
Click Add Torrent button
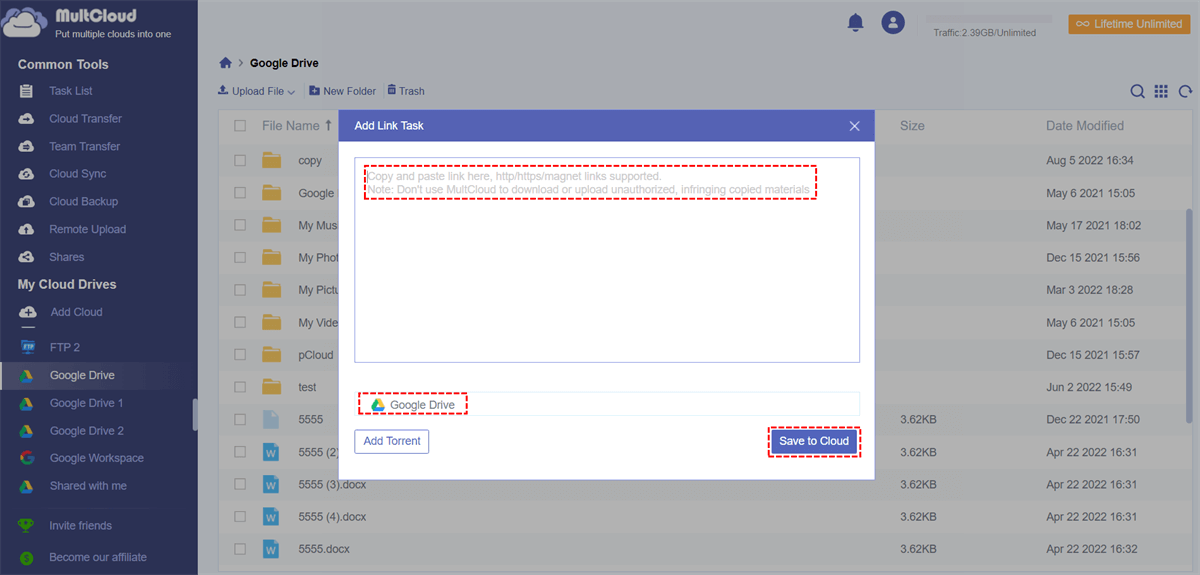pyautogui.click(x=392, y=441)
